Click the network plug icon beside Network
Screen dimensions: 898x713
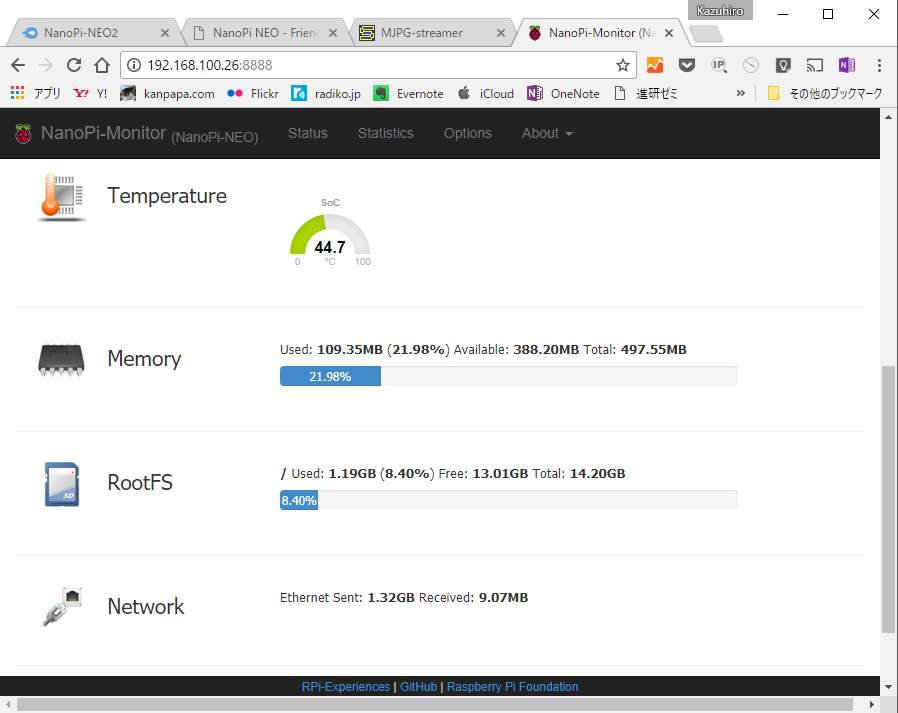click(x=61, y=607)
